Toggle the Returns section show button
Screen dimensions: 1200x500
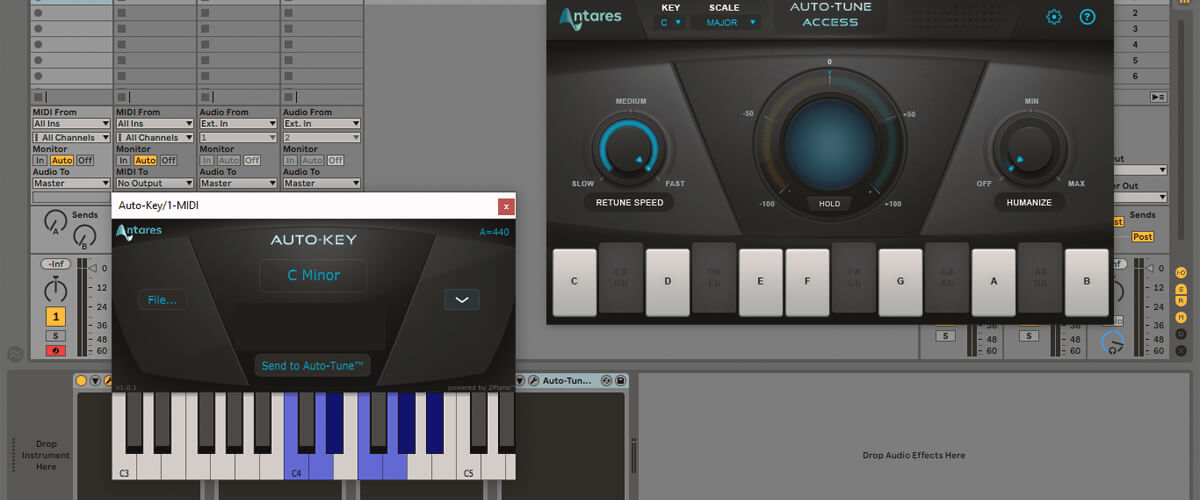coord(1181,300)
